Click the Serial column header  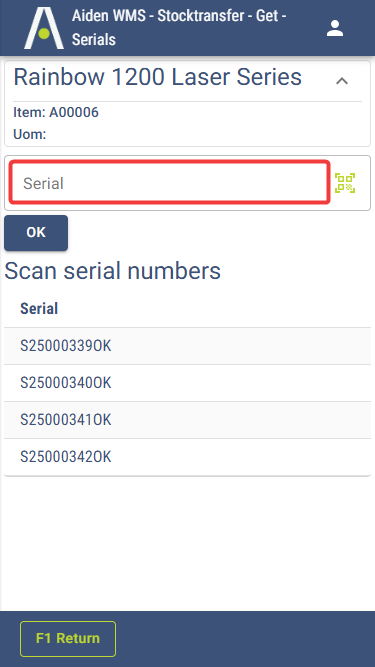(39, 308)
